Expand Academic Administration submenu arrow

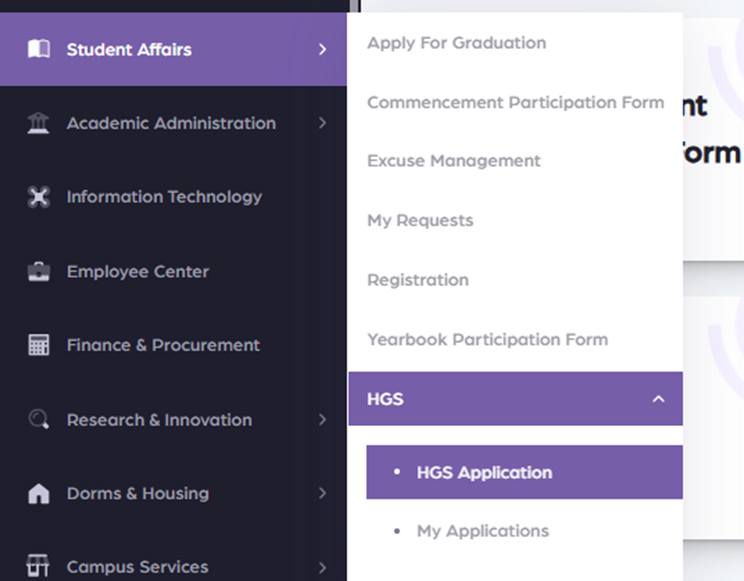[x=322, y=124]
